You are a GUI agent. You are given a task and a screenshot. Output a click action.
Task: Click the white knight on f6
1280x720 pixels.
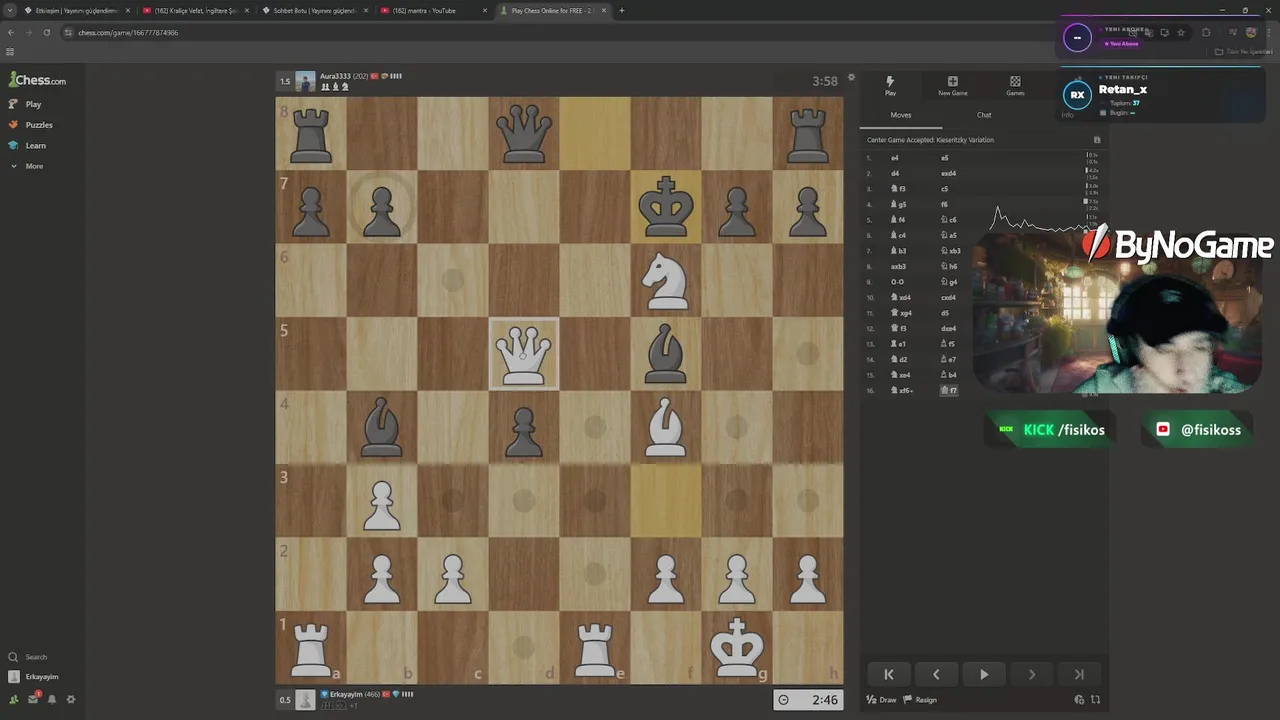point(666,281)
